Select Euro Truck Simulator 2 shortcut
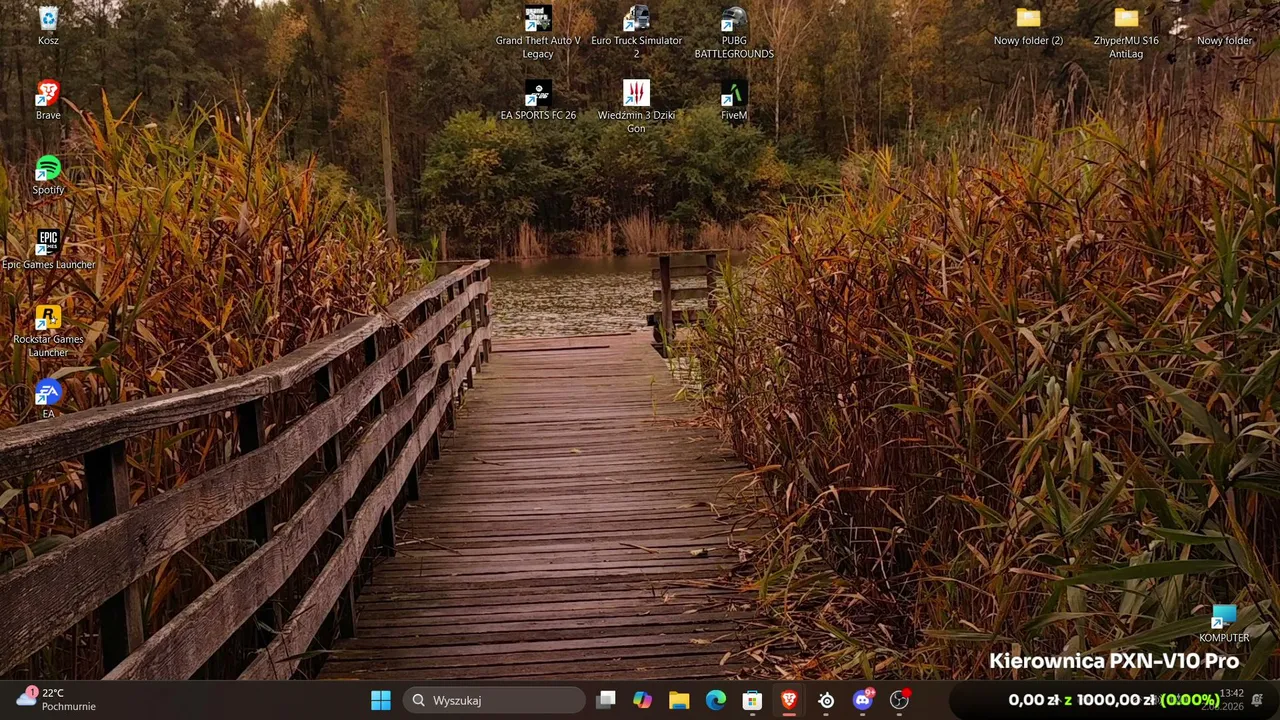1280x720 pixels. pyautogui.click(x=636, y=33)
